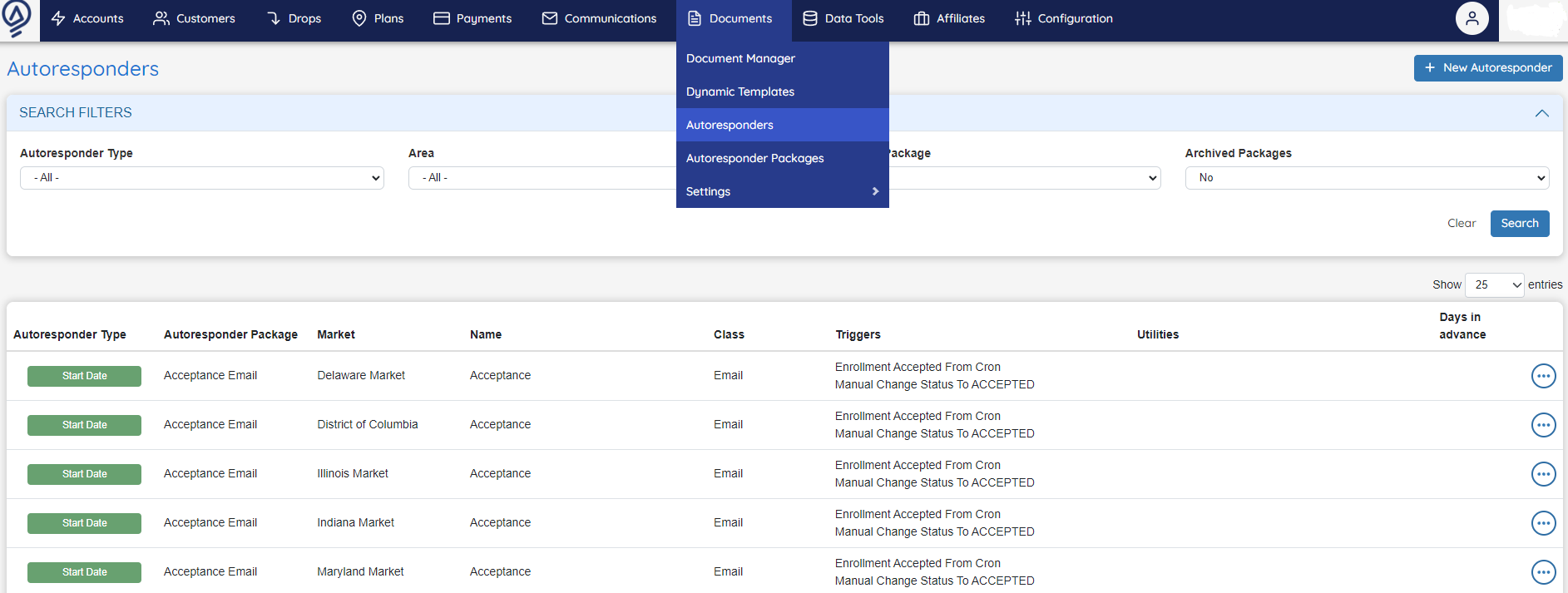Click the SEARCH FILTERS heading
The width and height of the screenshot is (1568, 593).
point(76,113)
